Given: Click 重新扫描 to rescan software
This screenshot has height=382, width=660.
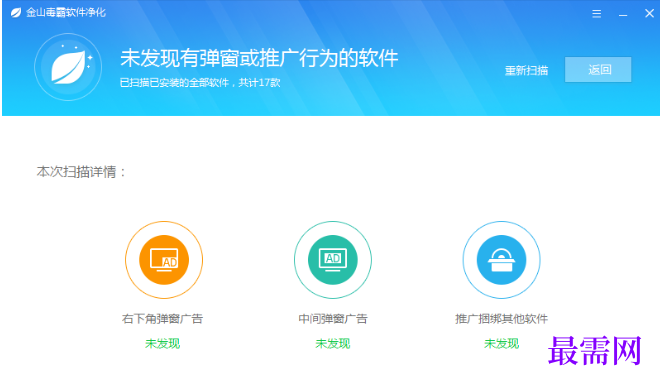Looking at the screenshot, I should click(x=526, y=70).
